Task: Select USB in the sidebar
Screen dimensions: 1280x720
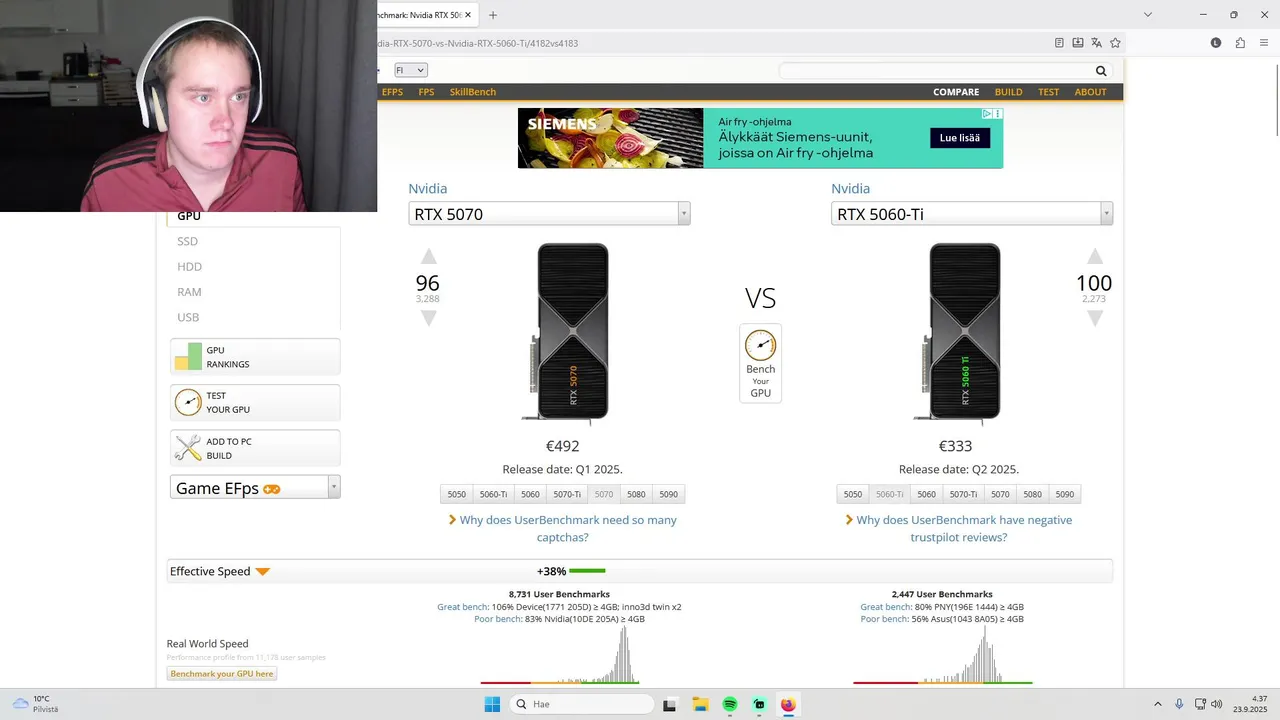Action: coord(188,317)
